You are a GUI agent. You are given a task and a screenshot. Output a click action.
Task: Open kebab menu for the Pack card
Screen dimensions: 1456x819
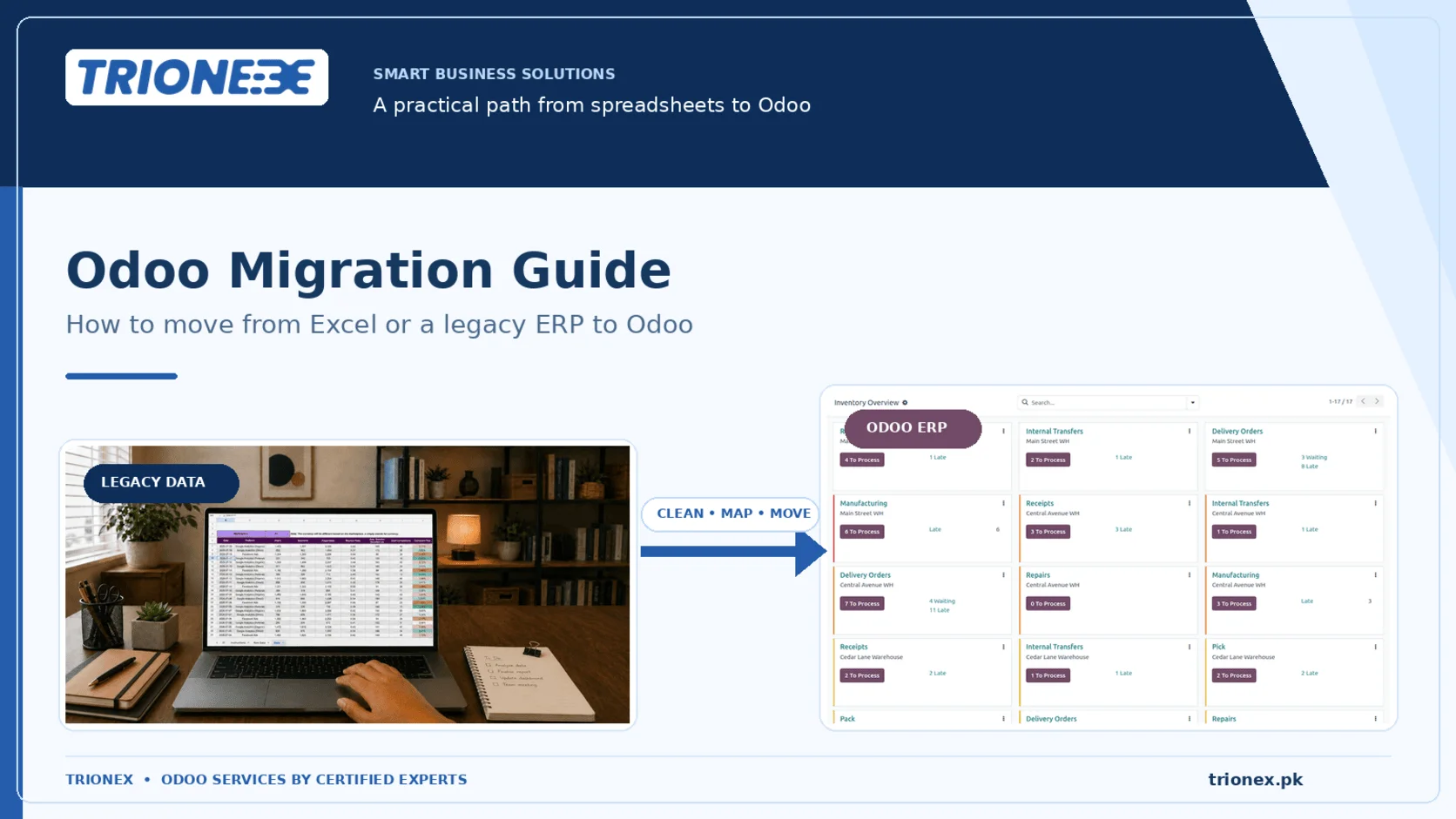point(1003,719)
